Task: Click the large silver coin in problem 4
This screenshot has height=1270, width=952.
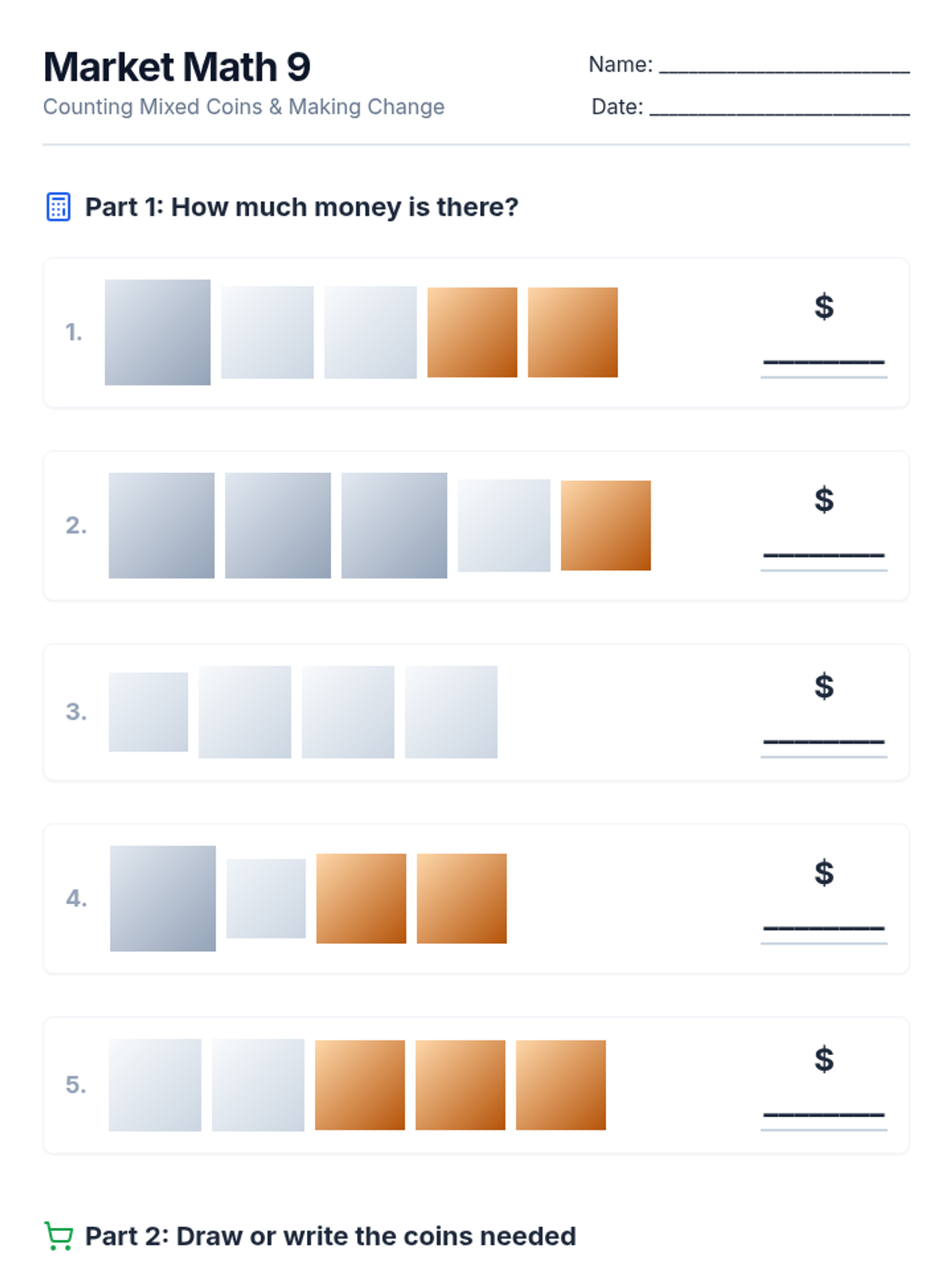Action: 163,899
